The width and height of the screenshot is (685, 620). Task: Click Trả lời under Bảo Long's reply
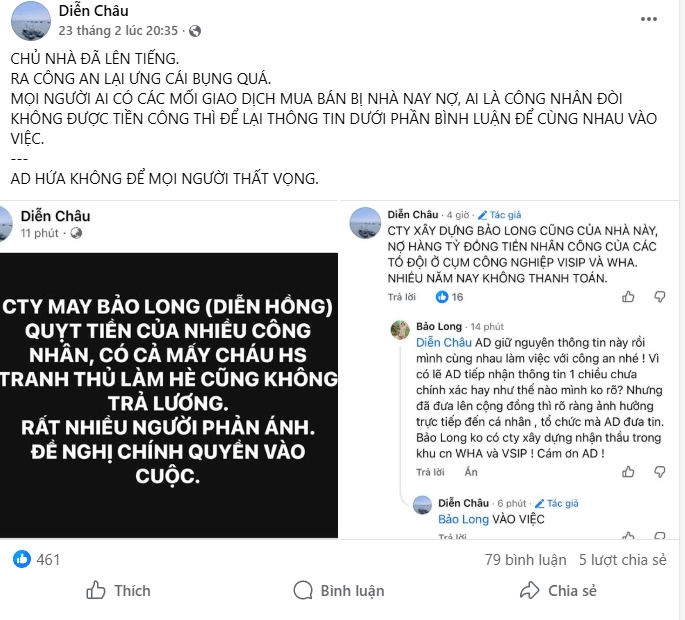pyautogui.click(x=430, y=472)
